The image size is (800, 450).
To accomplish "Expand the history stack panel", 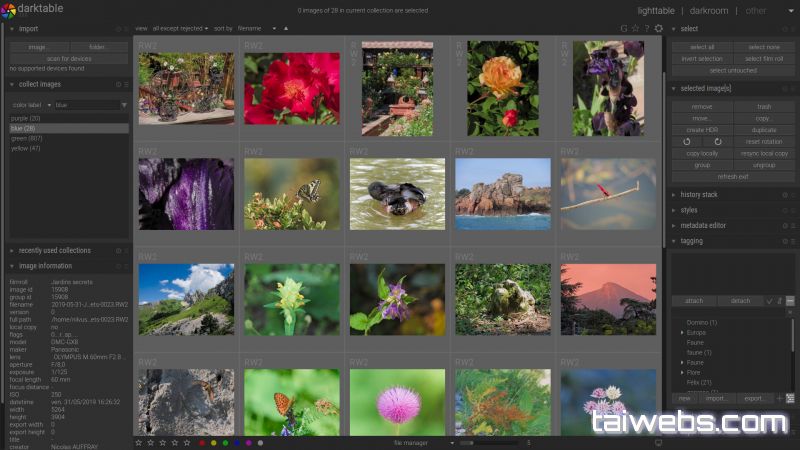I will tap(700, 195).
